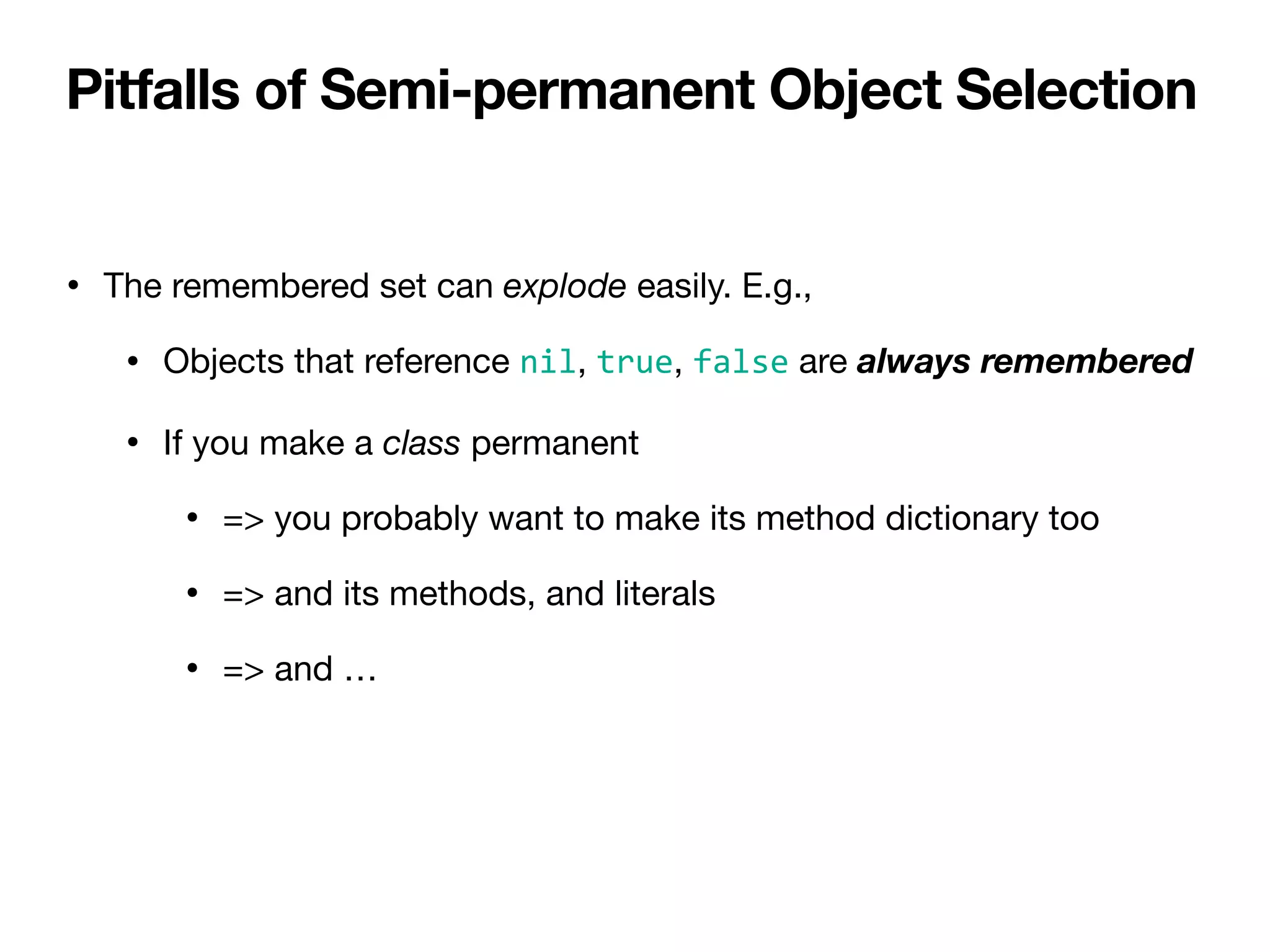The image size is (1270, 952).
Task: Click the bold text "always remembered"
Action: click(x=1024, y=361)
